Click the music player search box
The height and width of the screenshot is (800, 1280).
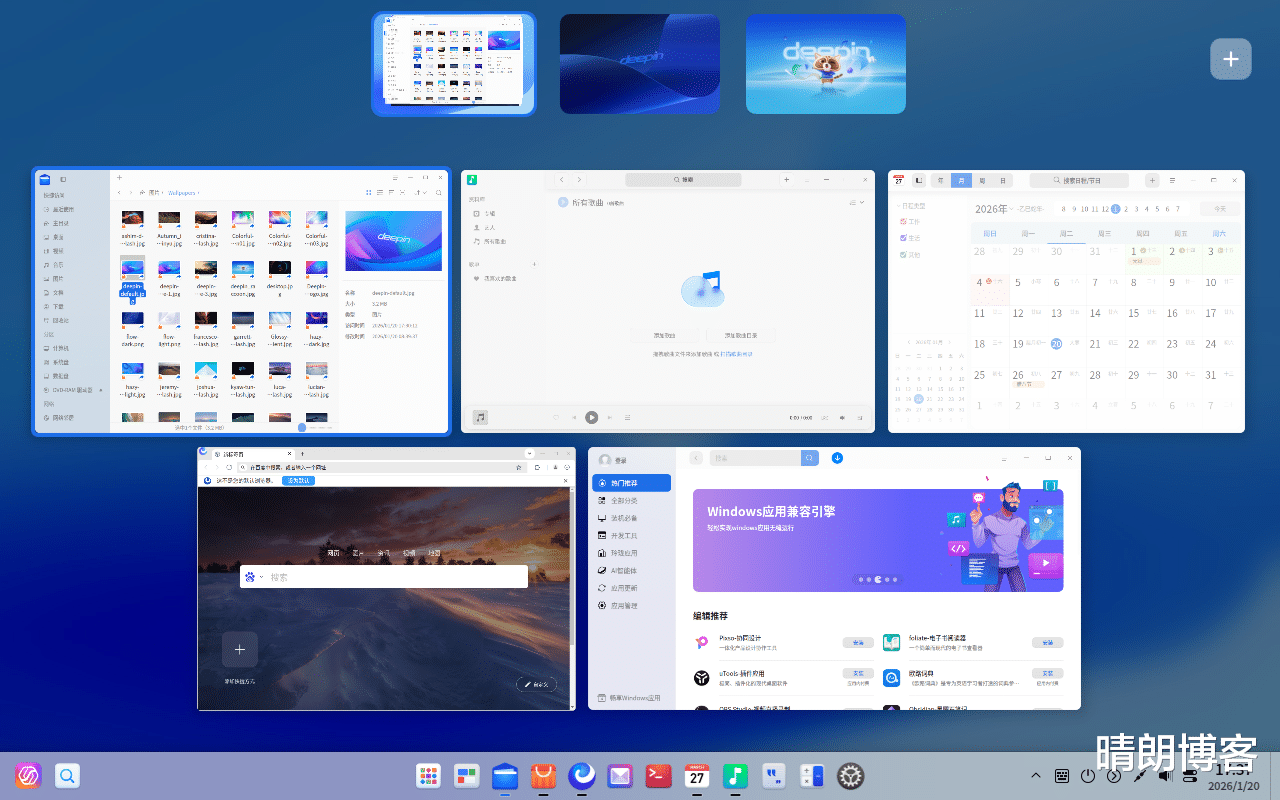tap(683, 180)
